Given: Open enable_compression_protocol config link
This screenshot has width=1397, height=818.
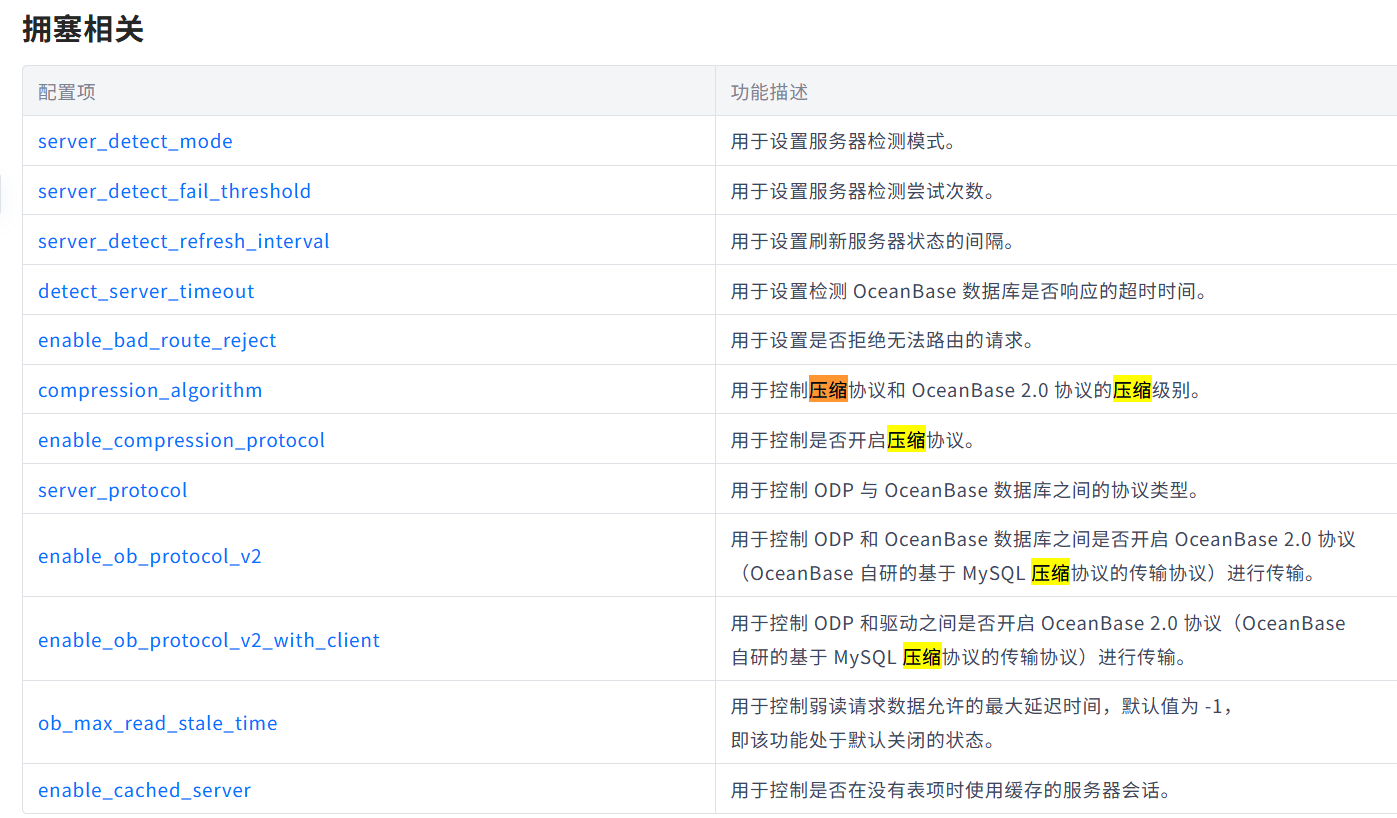Looking at the screenshot, I should 181,440.
